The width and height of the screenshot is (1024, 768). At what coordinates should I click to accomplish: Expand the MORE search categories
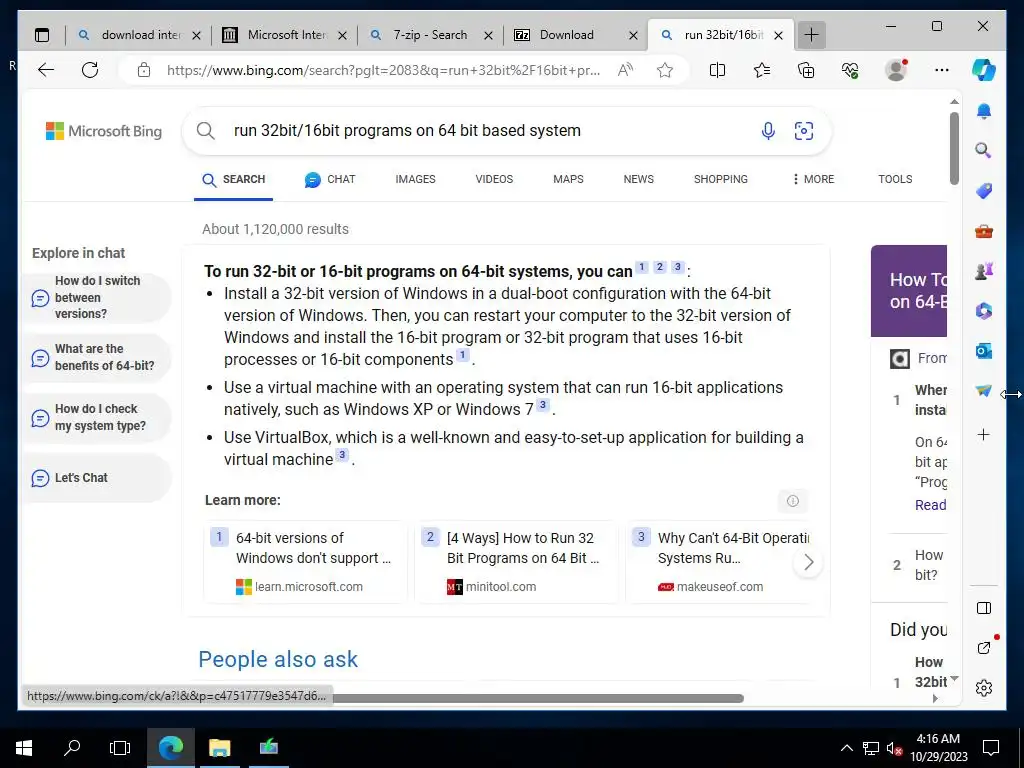pos(812,179)
